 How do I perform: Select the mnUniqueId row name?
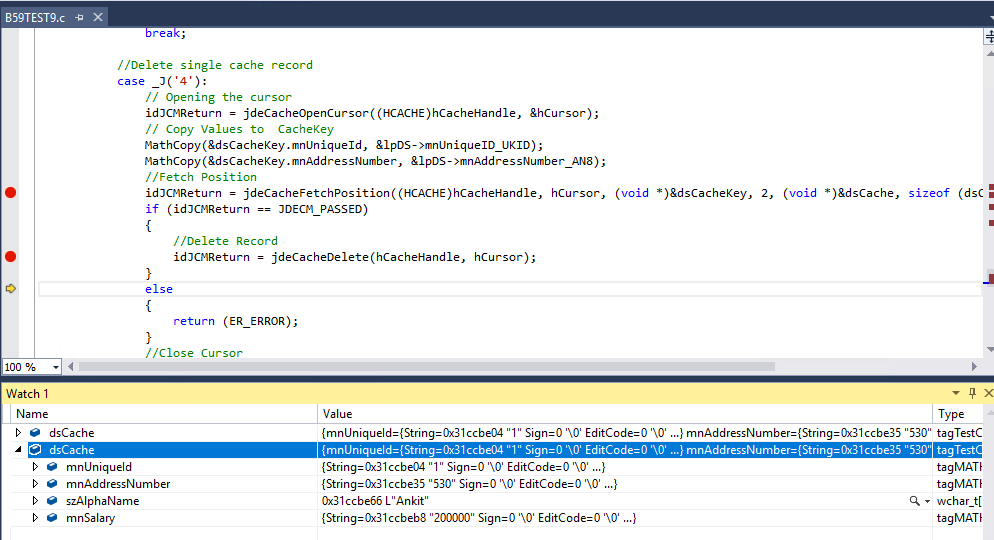point(99,467)
